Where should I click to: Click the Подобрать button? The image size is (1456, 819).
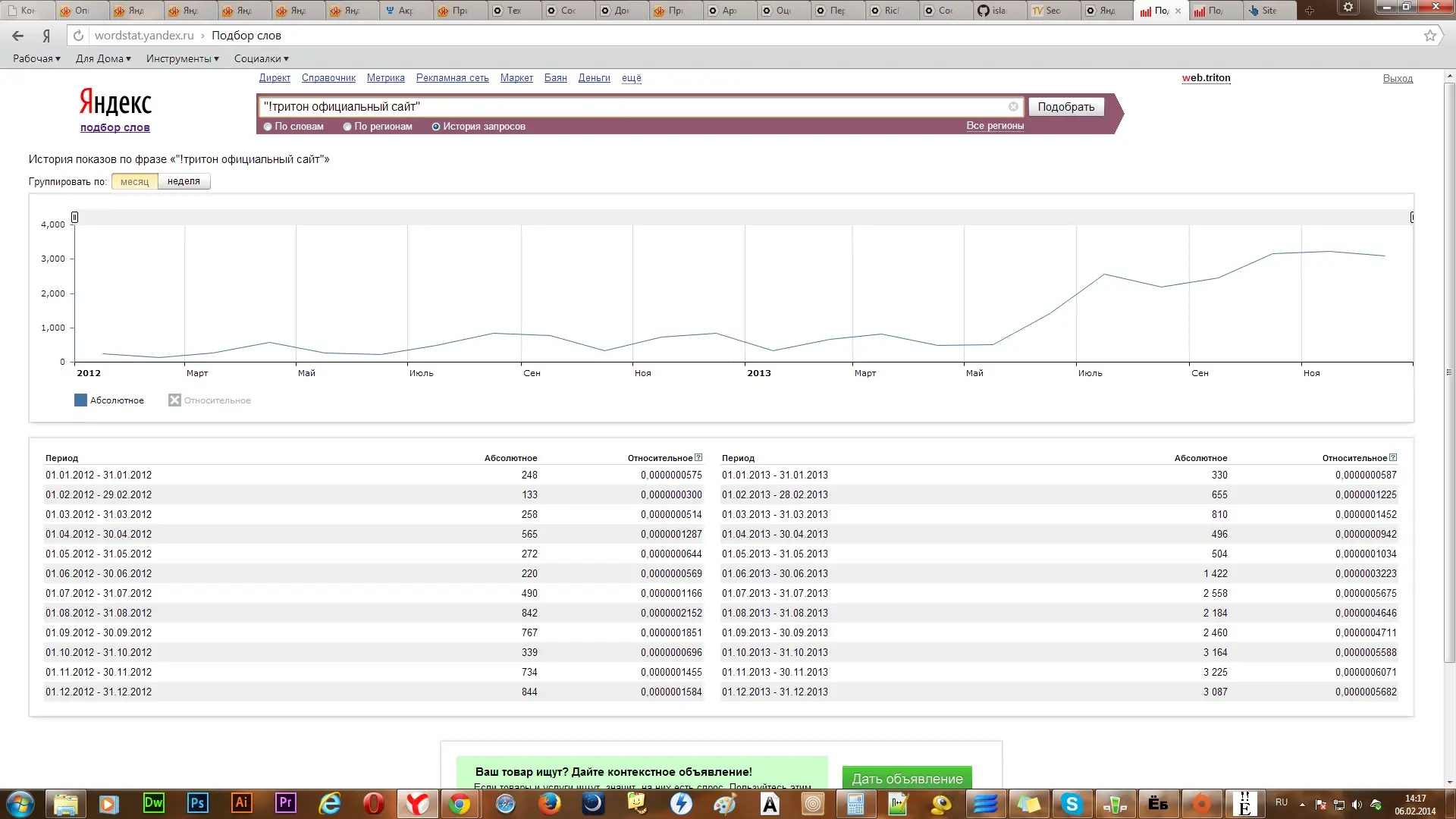(x=1066, y=107)
